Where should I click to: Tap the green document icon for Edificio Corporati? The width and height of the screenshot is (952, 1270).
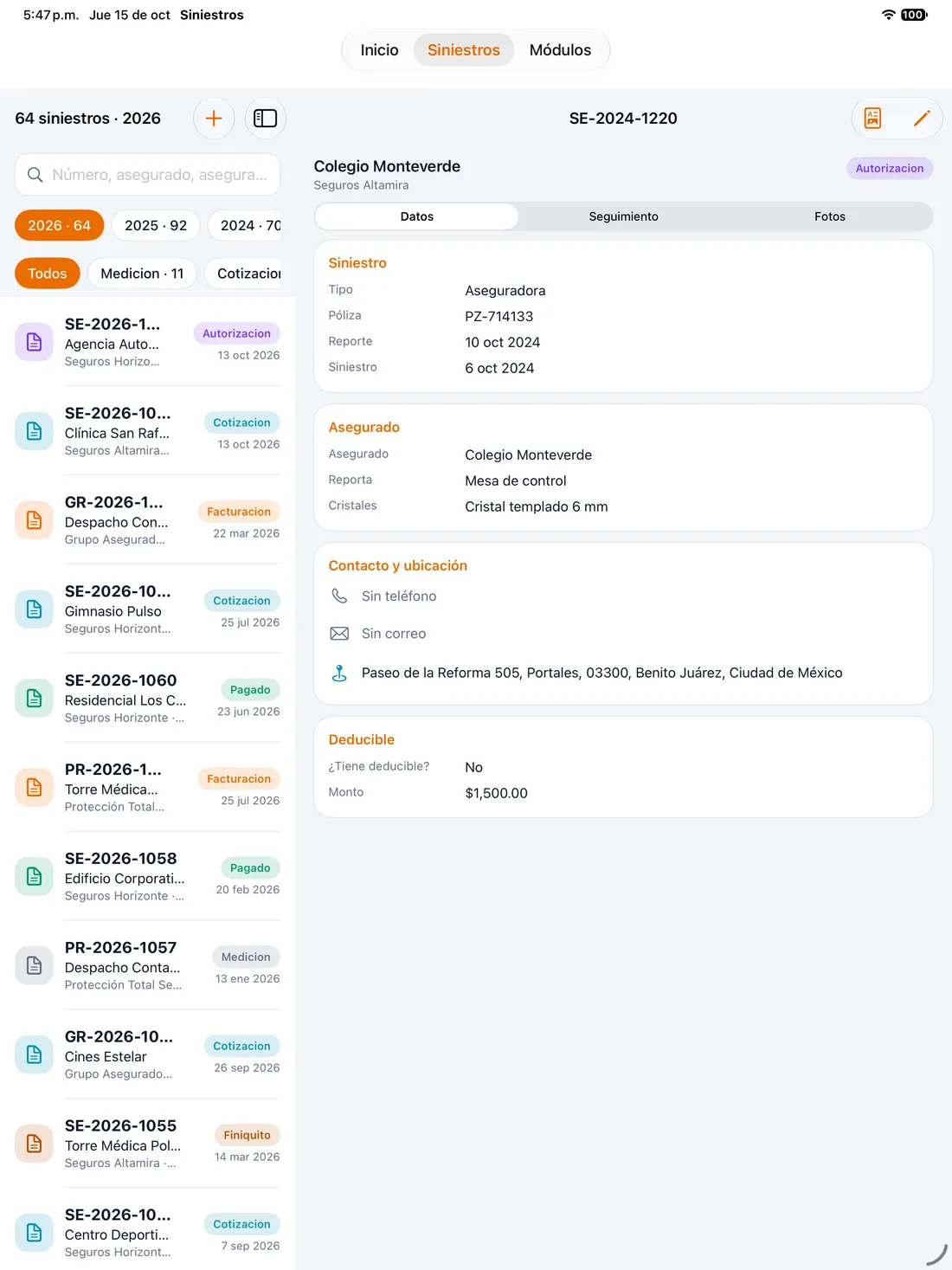pos(35,877)
